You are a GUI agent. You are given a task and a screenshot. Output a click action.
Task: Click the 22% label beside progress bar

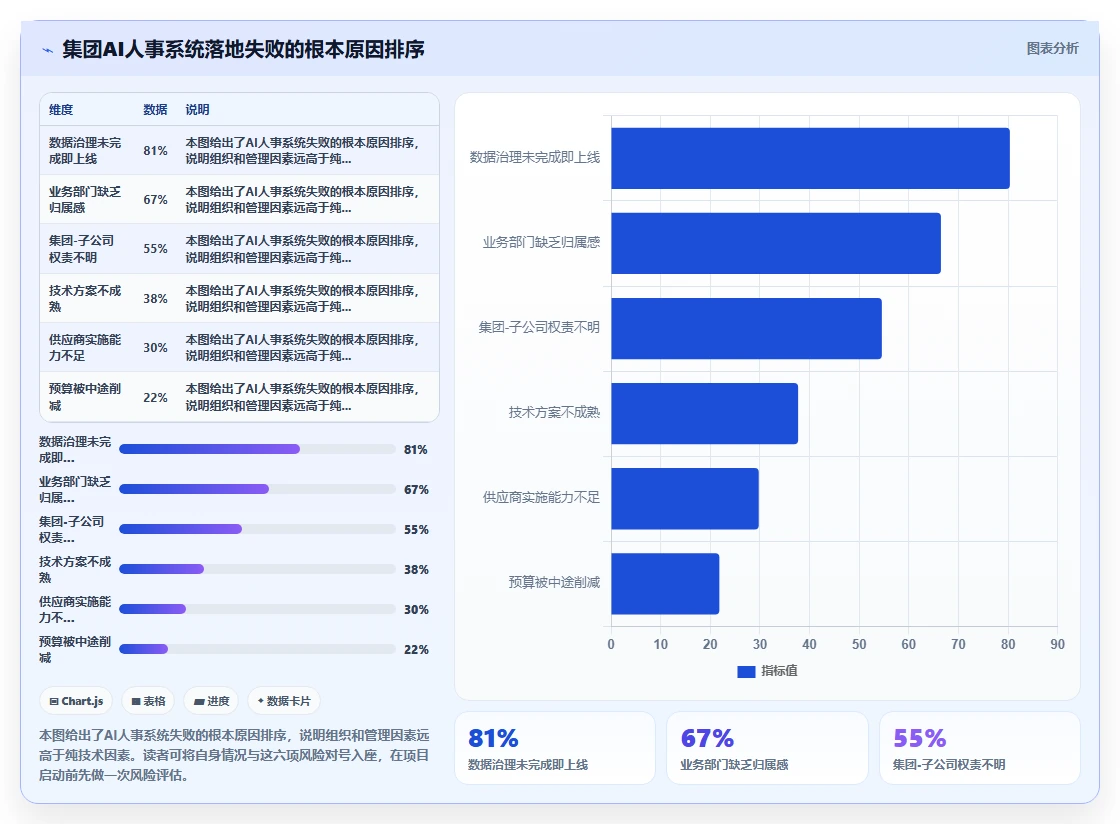416,650
